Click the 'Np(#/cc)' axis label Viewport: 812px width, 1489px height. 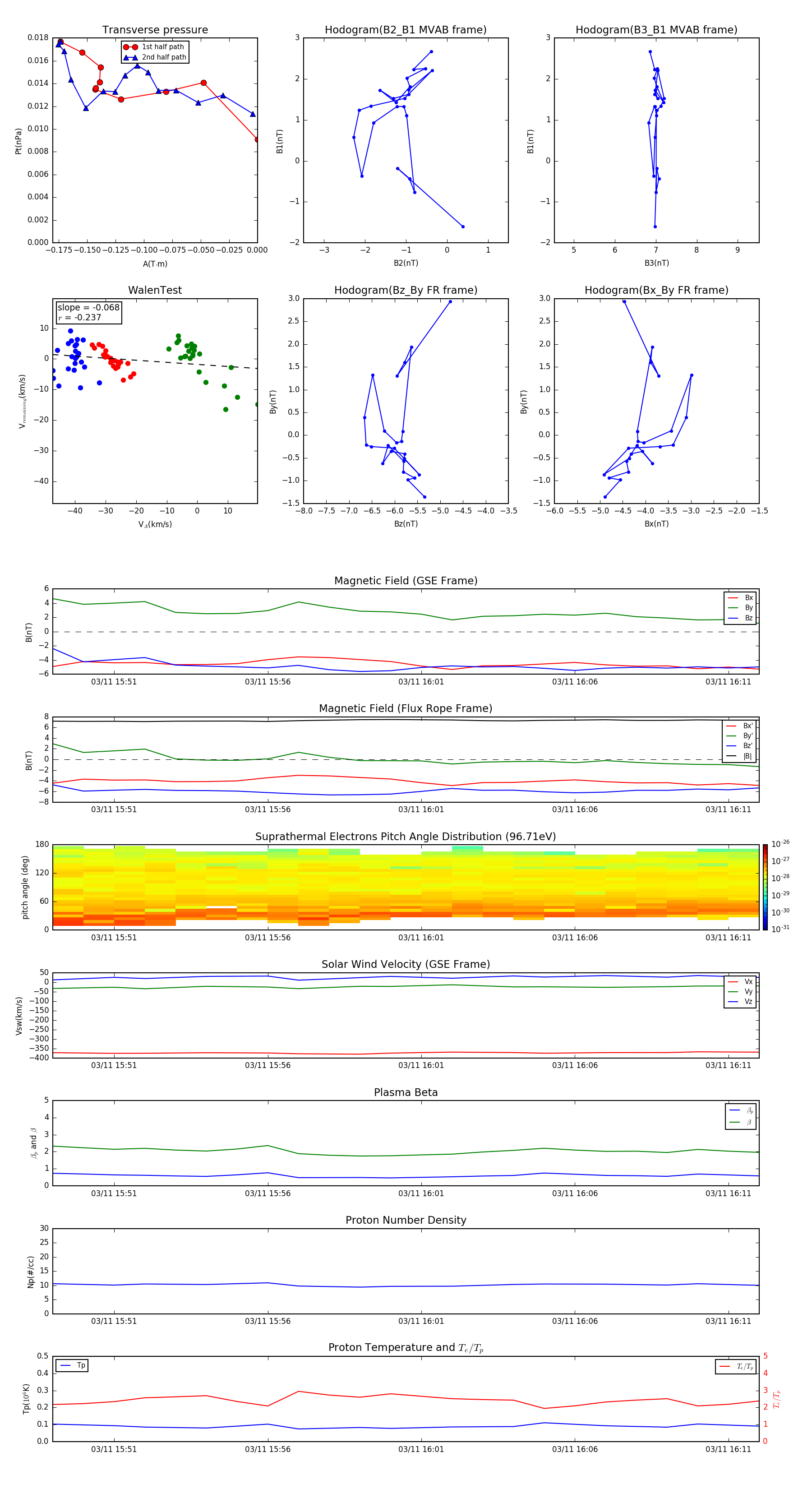click(31, 1271)
